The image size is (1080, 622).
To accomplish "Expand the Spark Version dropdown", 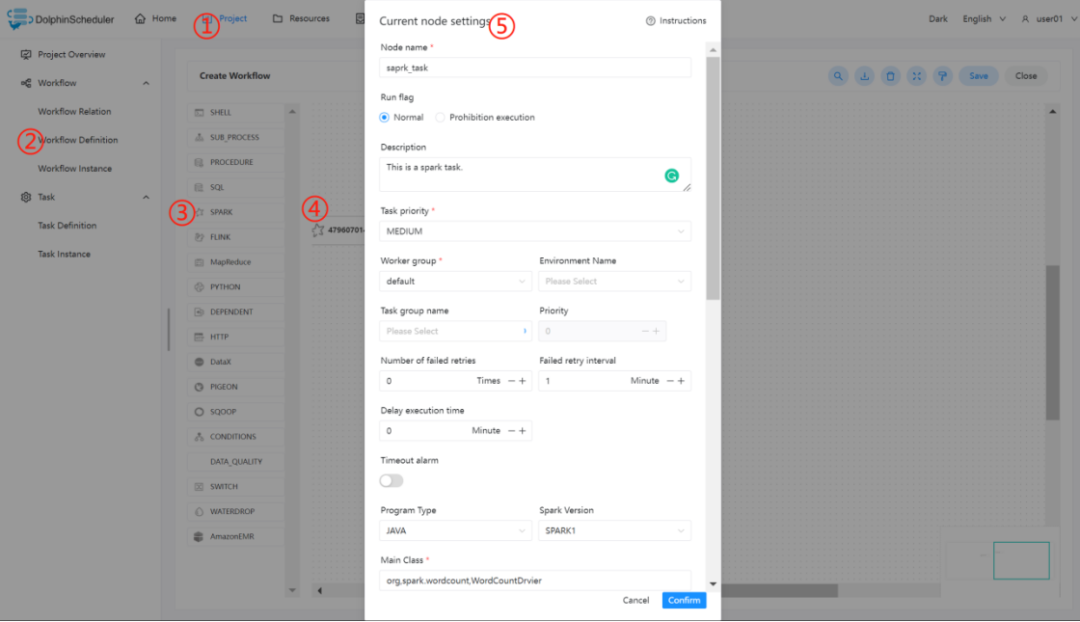I will click(x=614, y=531).
